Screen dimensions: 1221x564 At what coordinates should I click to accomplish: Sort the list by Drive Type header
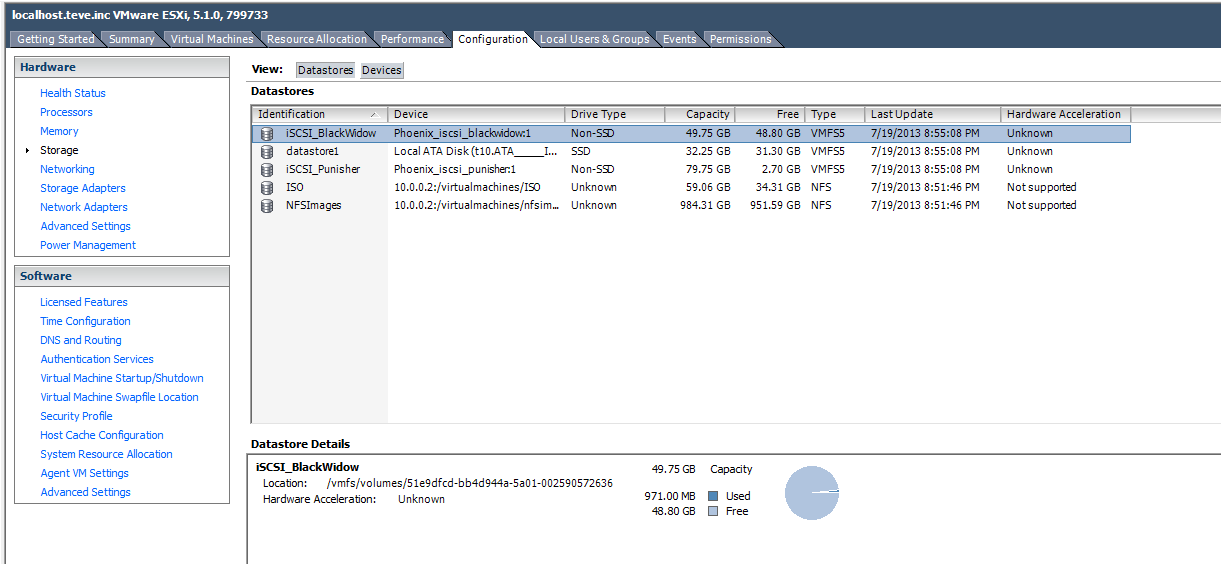pos(613,114)
